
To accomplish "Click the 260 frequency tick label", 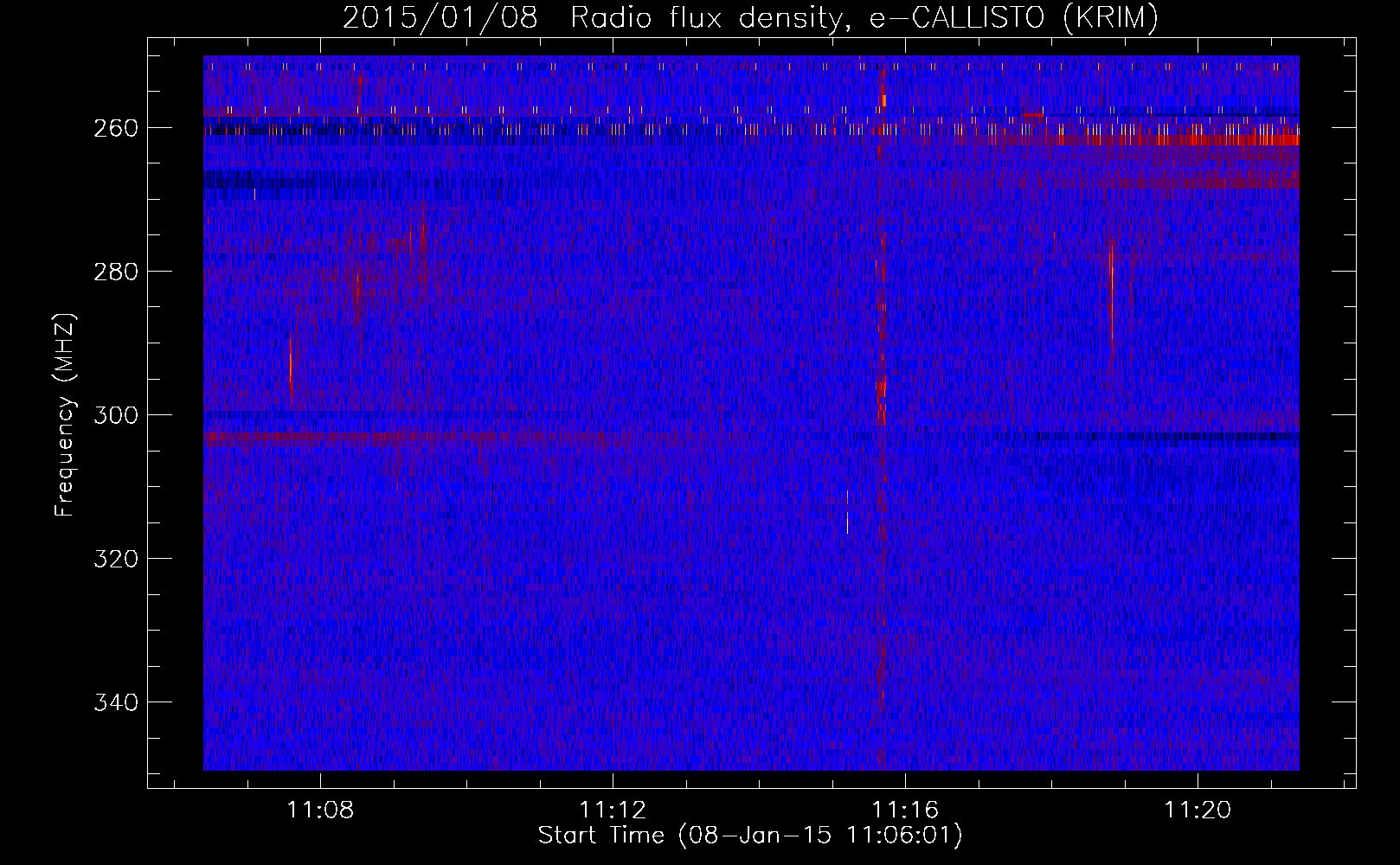I will (x=116, y=128).
